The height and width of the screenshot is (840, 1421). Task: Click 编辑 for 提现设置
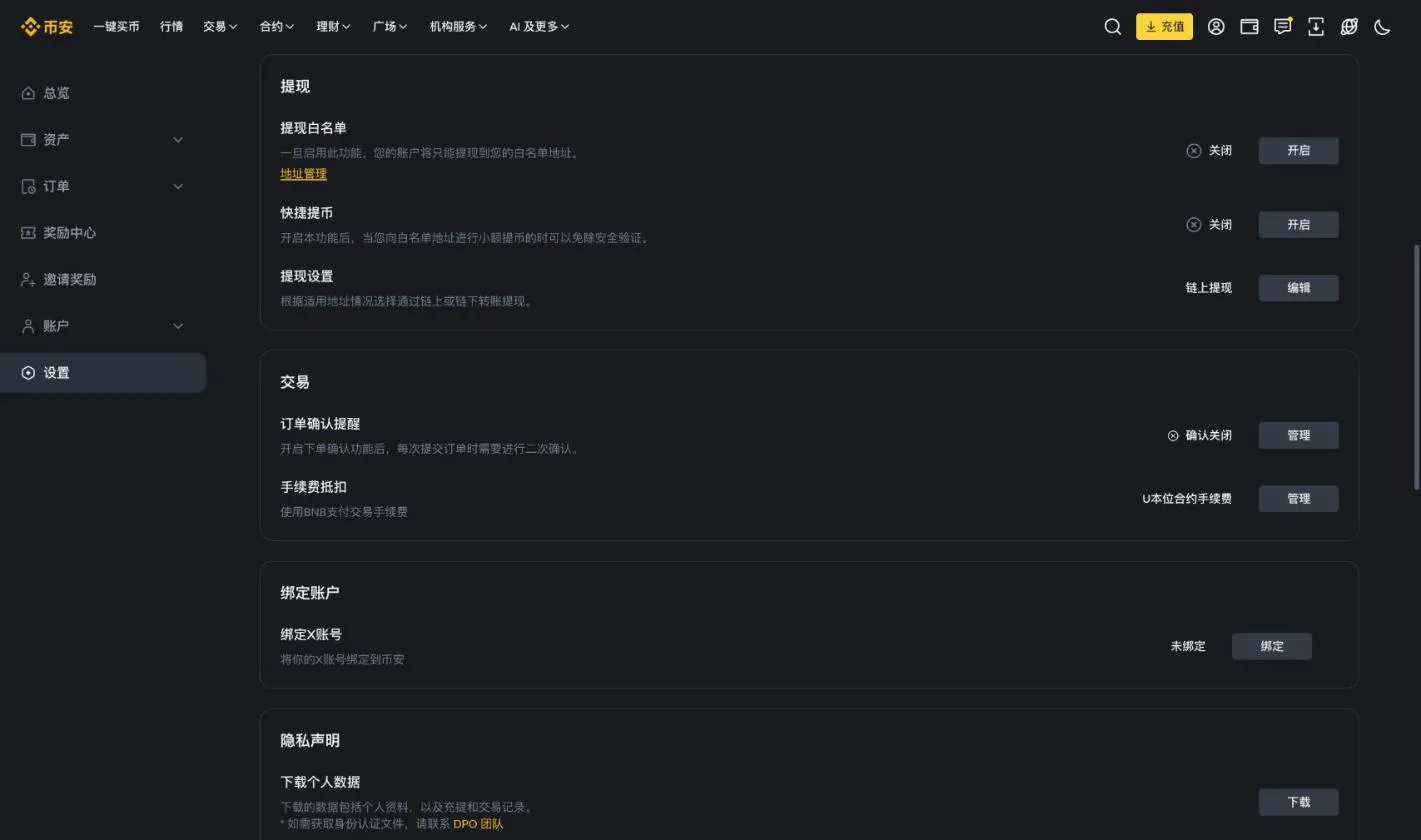1298,288
